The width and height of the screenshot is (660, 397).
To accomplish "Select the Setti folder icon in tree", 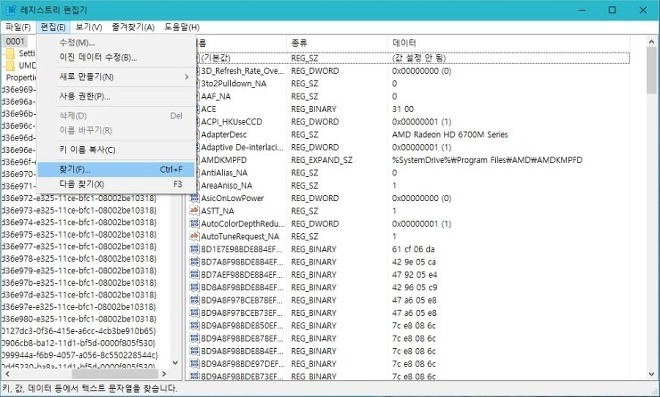I will [x=11, y=53].
